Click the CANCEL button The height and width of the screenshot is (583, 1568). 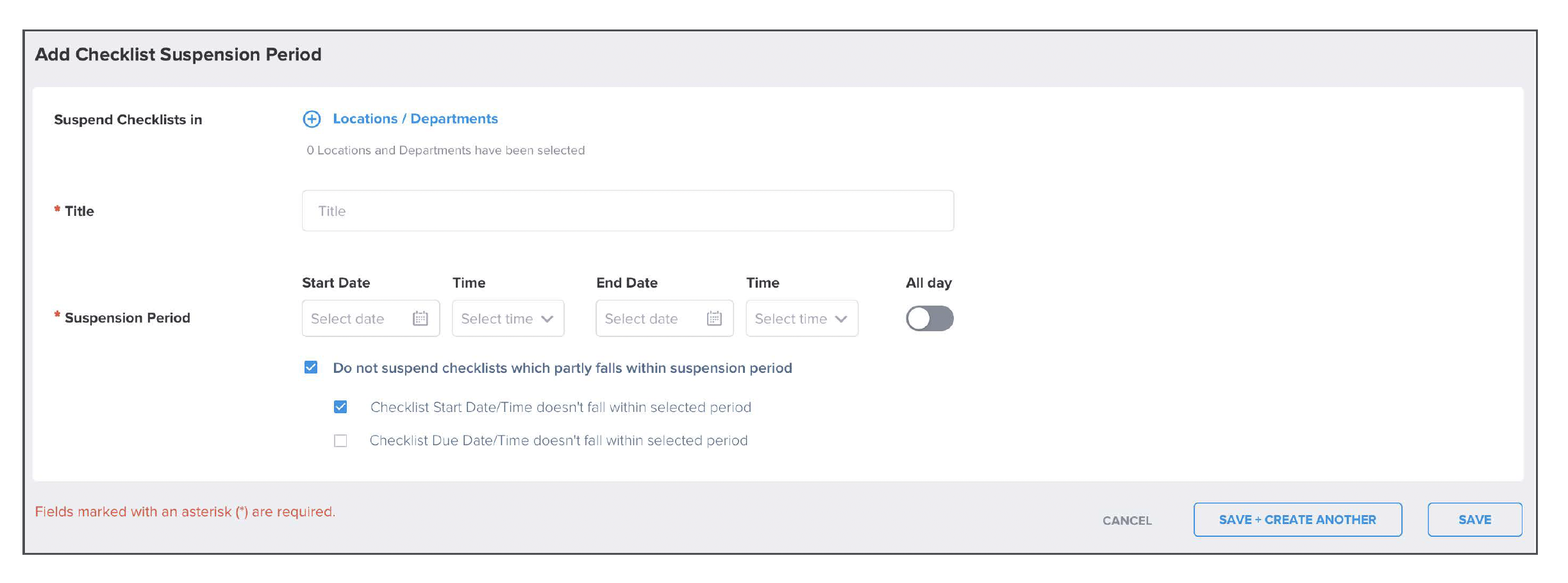click(x=1127, y=520)
